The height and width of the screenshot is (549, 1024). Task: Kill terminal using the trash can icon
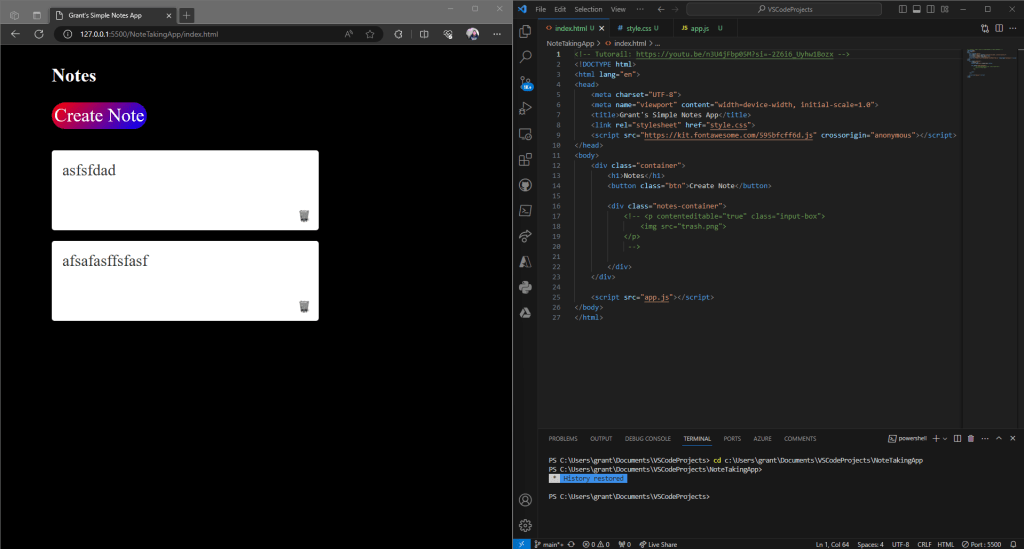970,438
